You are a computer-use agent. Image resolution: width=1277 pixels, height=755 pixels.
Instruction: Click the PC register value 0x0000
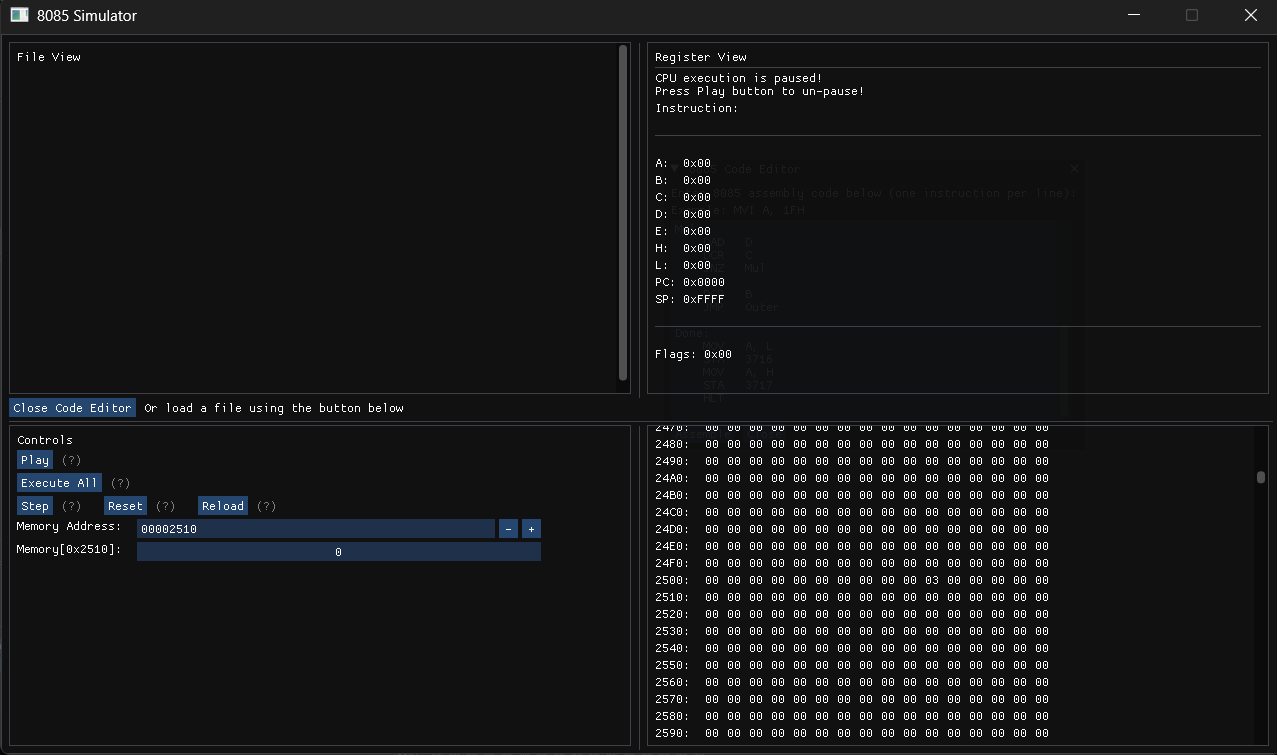click(704, 282)
